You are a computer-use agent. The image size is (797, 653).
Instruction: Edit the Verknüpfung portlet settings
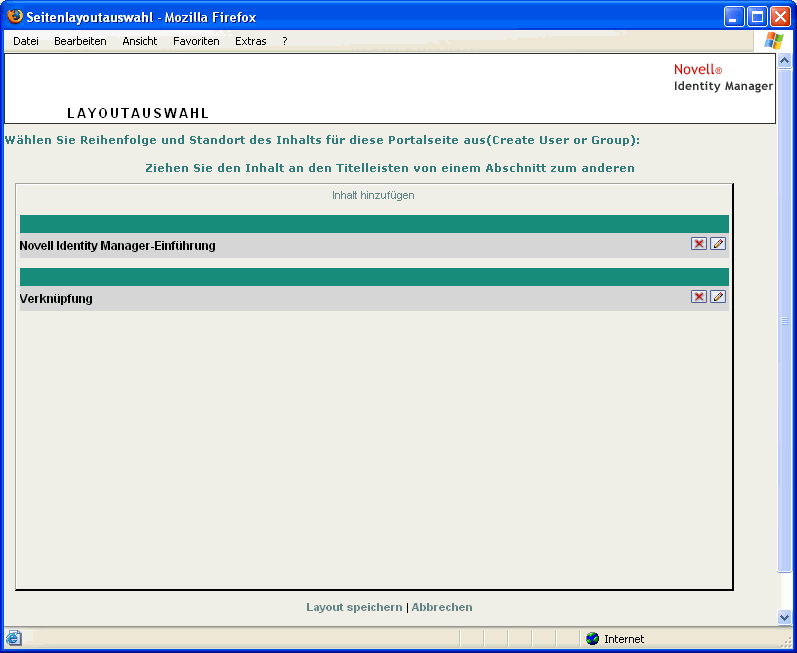tap(718, 297)
